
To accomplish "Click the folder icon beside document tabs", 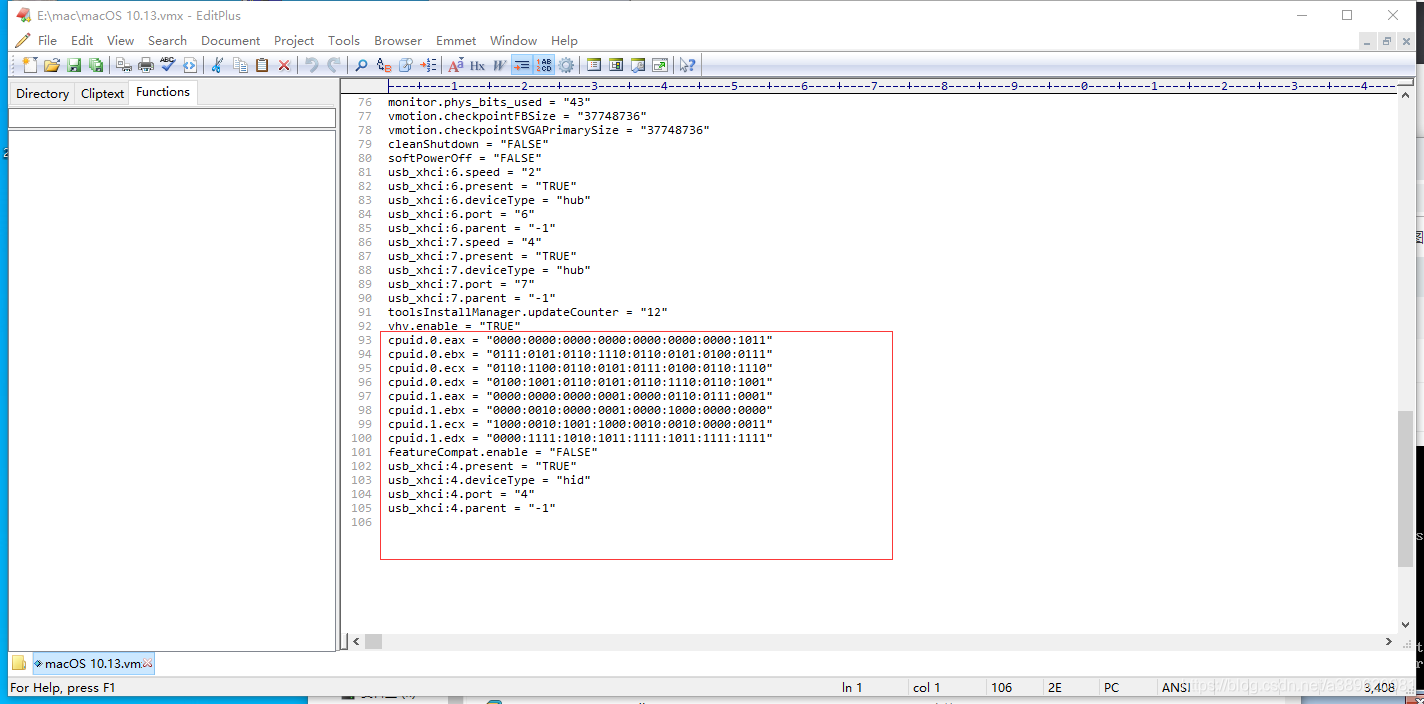I will (x=19, y=663).
